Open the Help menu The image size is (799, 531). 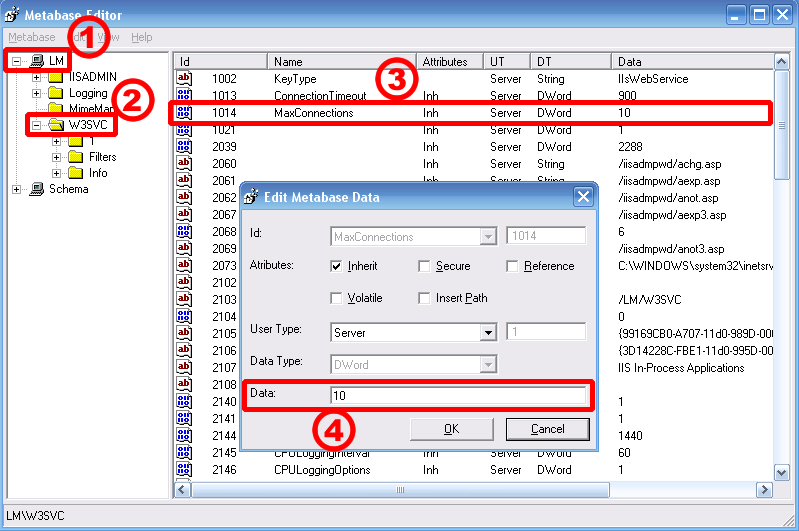[x=142, y=37]
